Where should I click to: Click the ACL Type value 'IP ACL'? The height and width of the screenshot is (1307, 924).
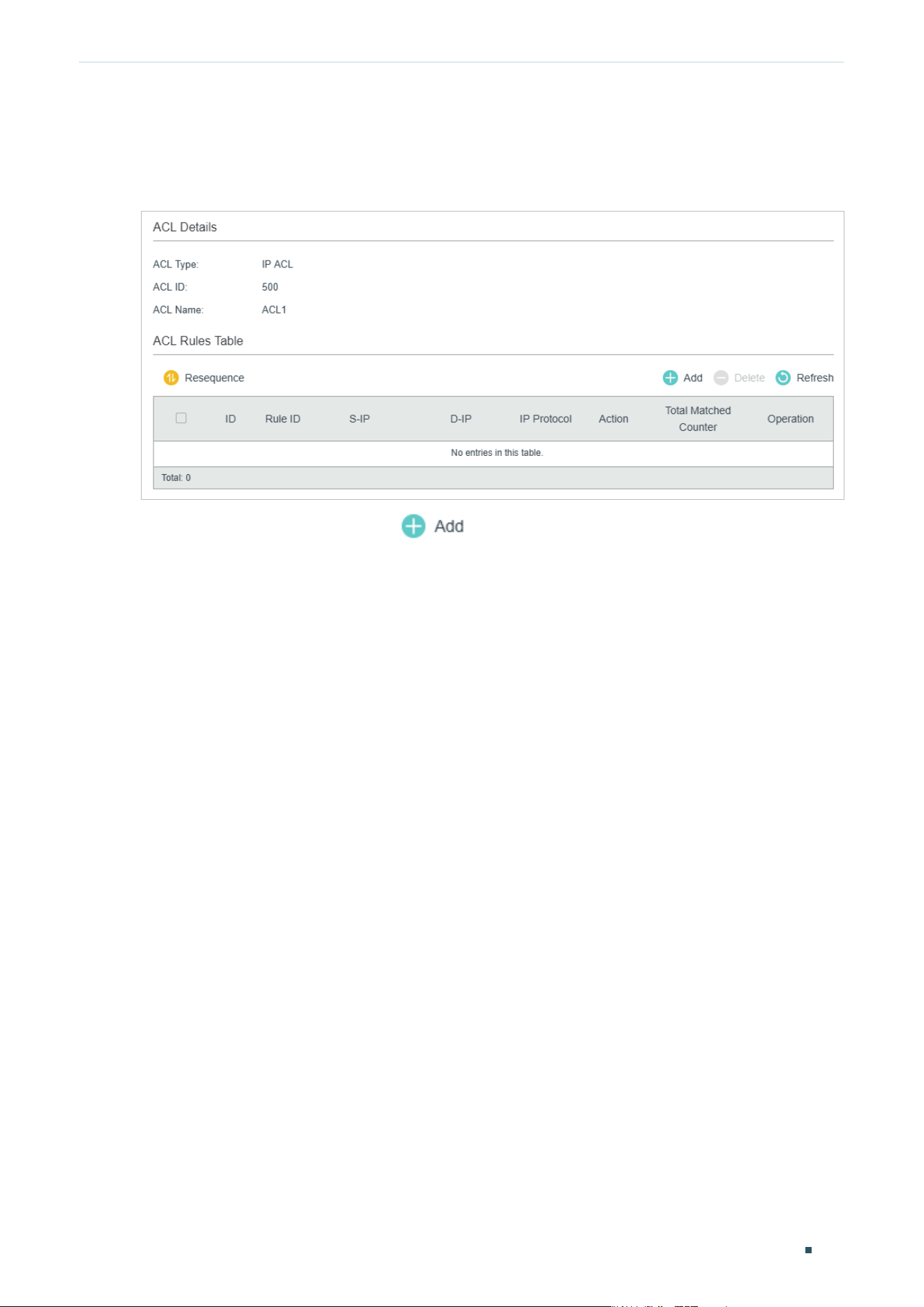[x=277, y=265]
